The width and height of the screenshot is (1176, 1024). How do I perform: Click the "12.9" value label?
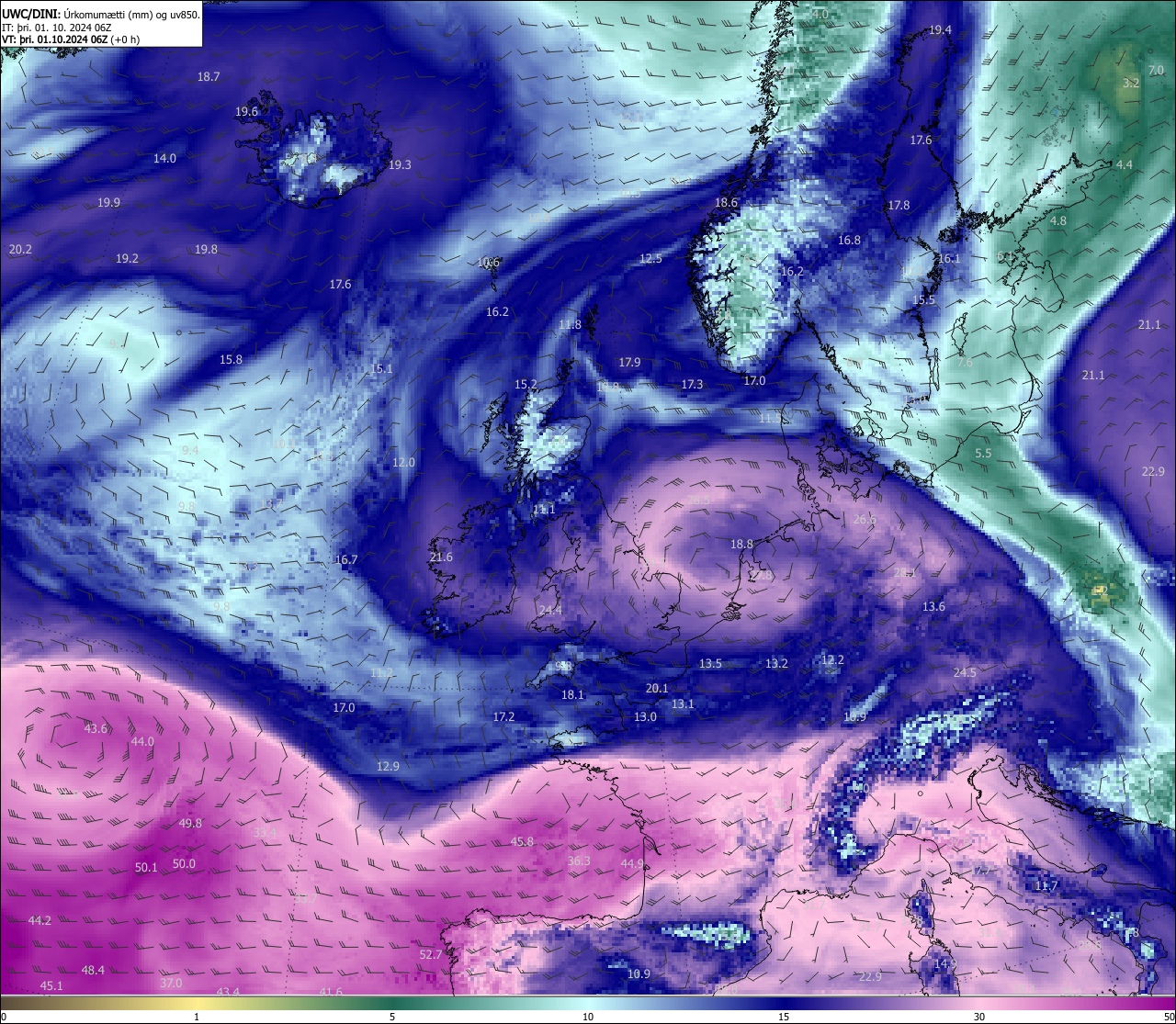[388, 767]
